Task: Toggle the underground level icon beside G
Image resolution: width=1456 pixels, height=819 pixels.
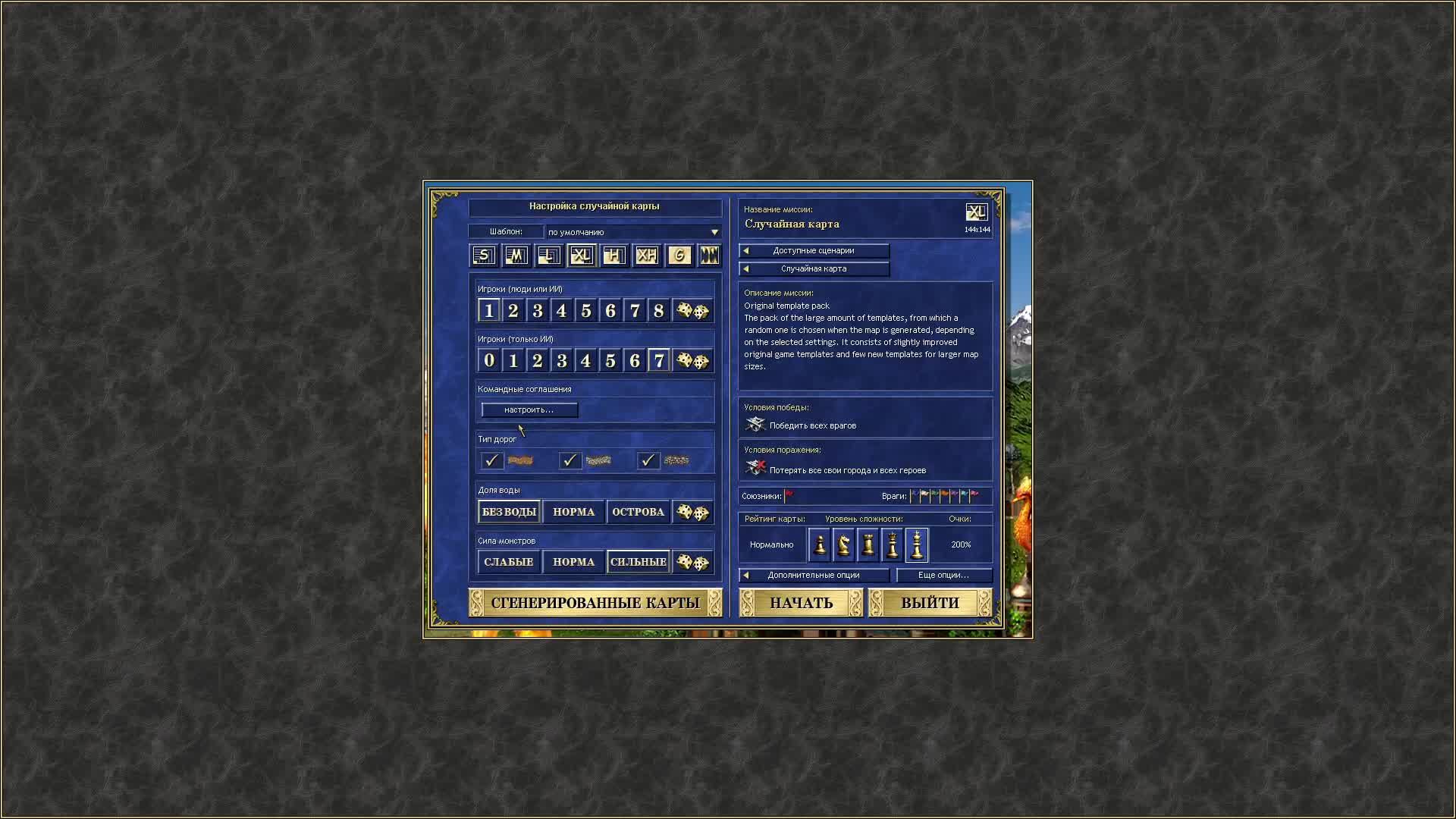Action: click(709, 256)
